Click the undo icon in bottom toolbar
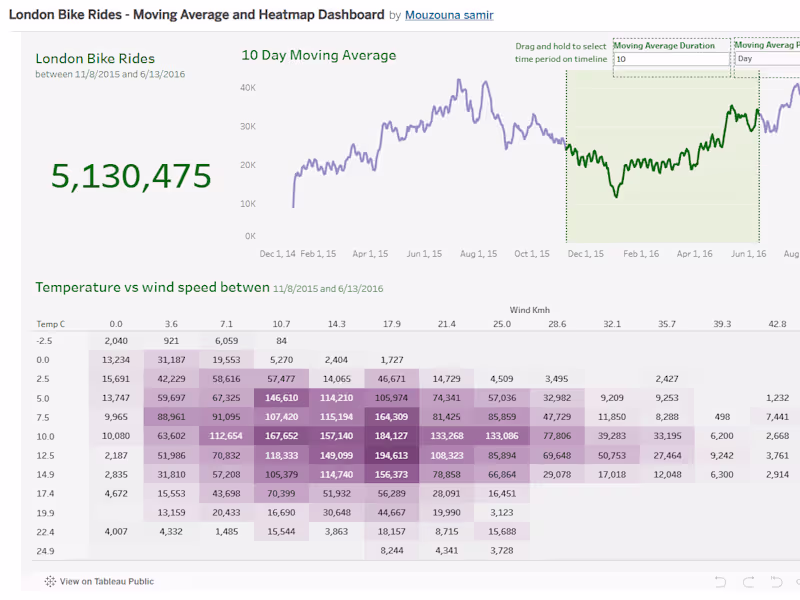Screen dimensions: 800x600 [x=718, y=581]
